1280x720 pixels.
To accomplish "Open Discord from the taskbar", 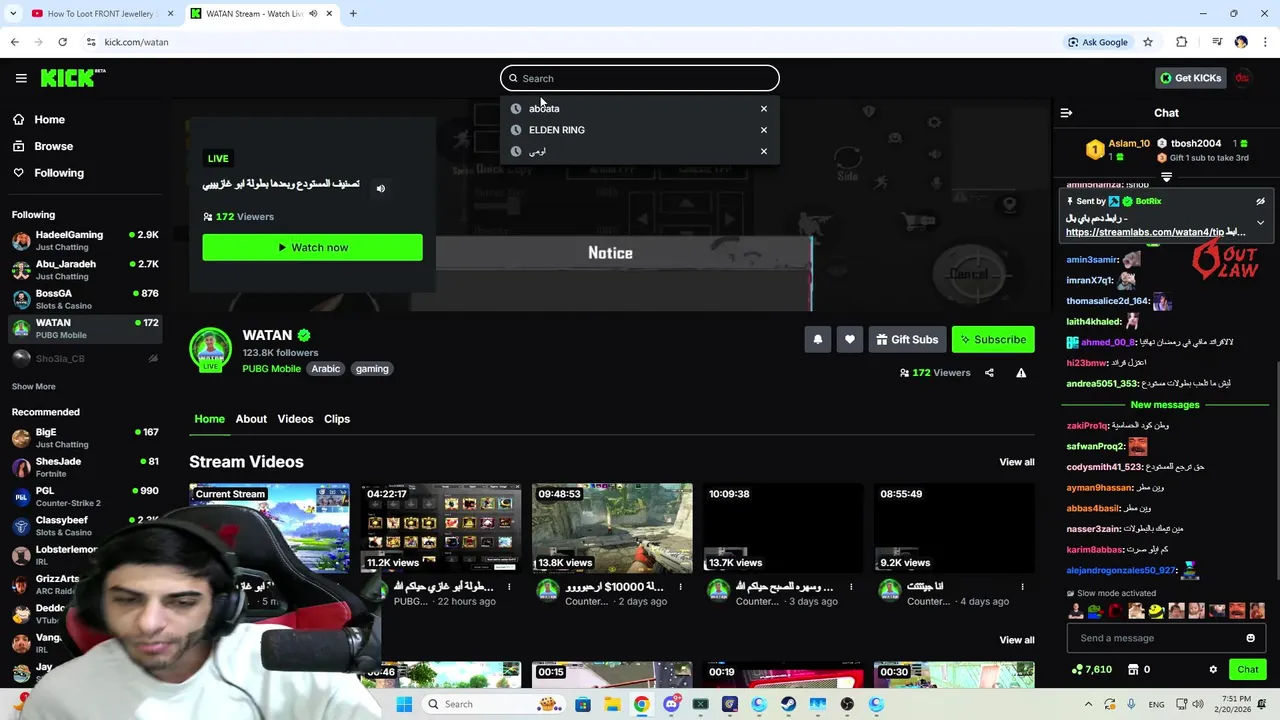I will tap(671, 704).
